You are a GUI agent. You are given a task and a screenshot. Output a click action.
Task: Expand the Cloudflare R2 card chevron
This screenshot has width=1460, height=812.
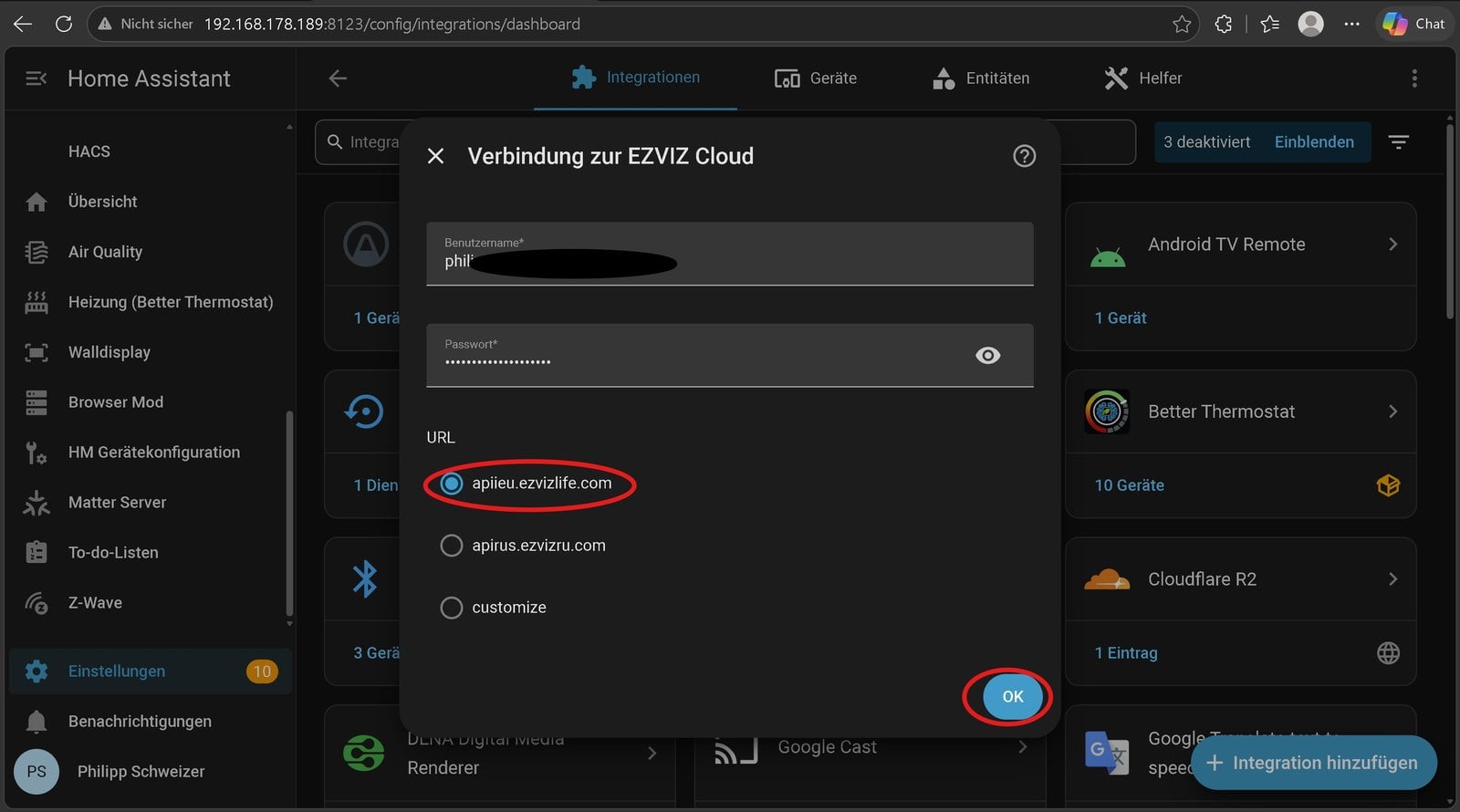click(x=1392, y=579)
